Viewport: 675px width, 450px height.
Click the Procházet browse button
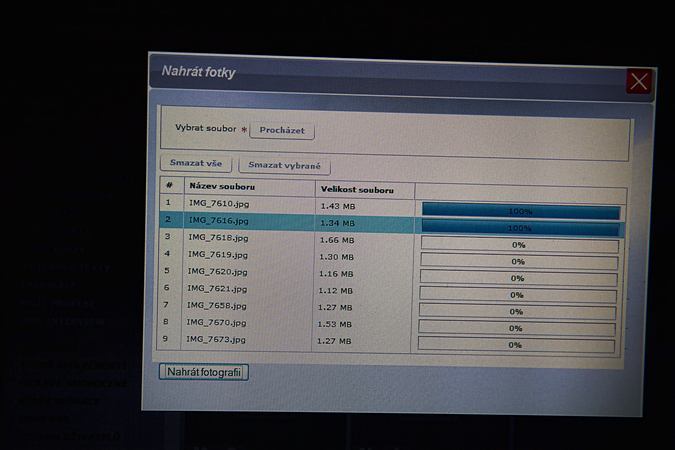(x=282, y=130)
